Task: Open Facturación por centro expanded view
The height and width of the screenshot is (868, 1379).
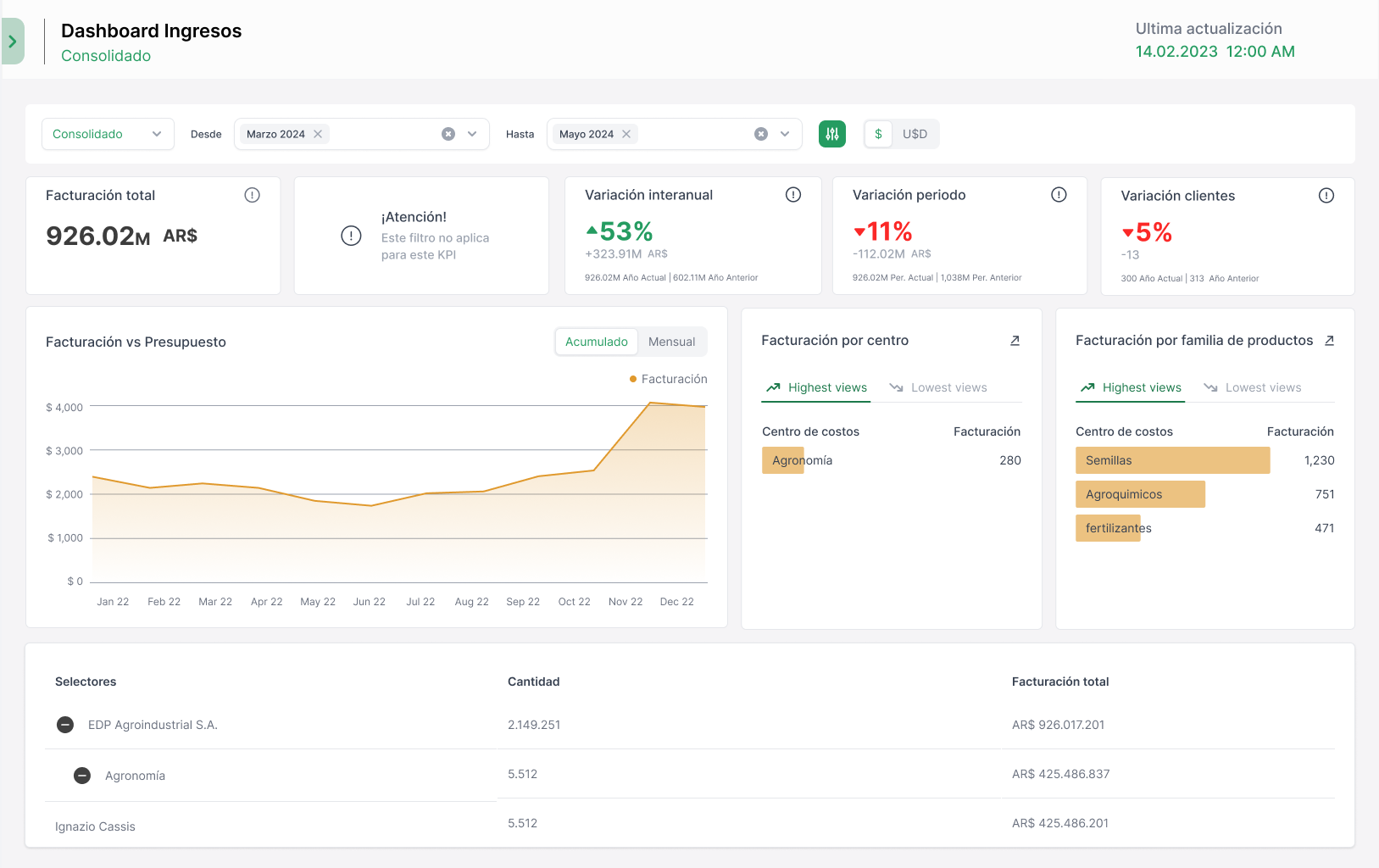Action: pyautogui.click(x=1015, y=341)
